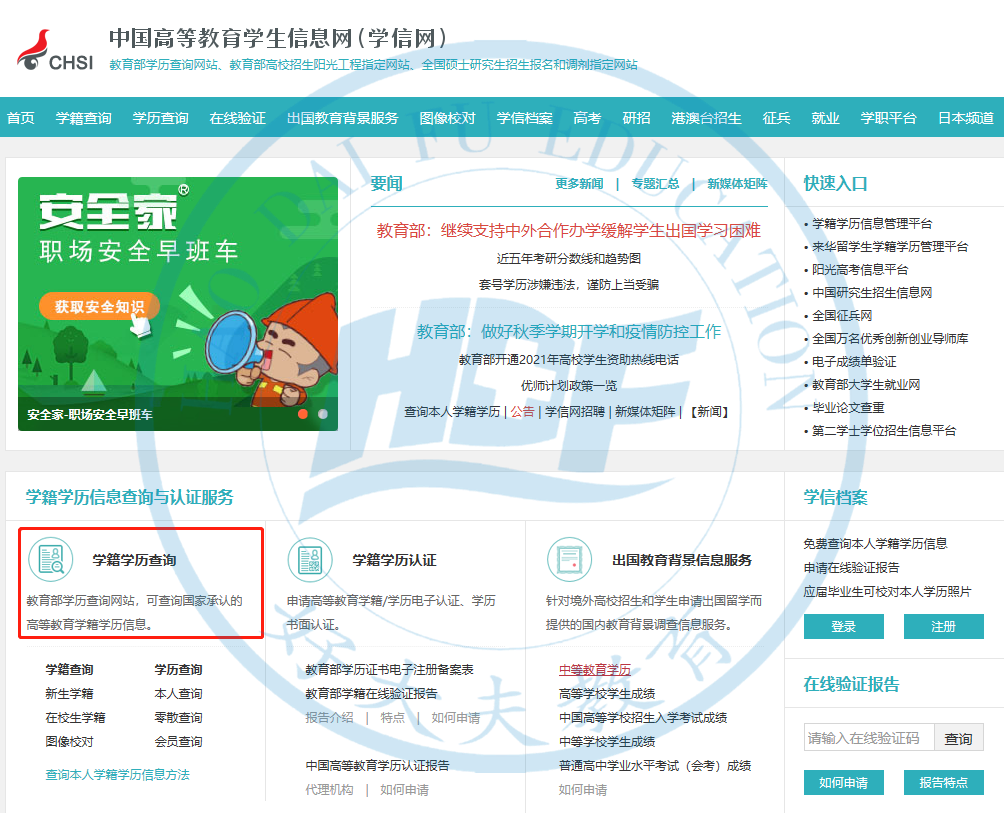1004x813 pixels.
Task: Click 专题汇总 link
Action: (x=655, y=184)
